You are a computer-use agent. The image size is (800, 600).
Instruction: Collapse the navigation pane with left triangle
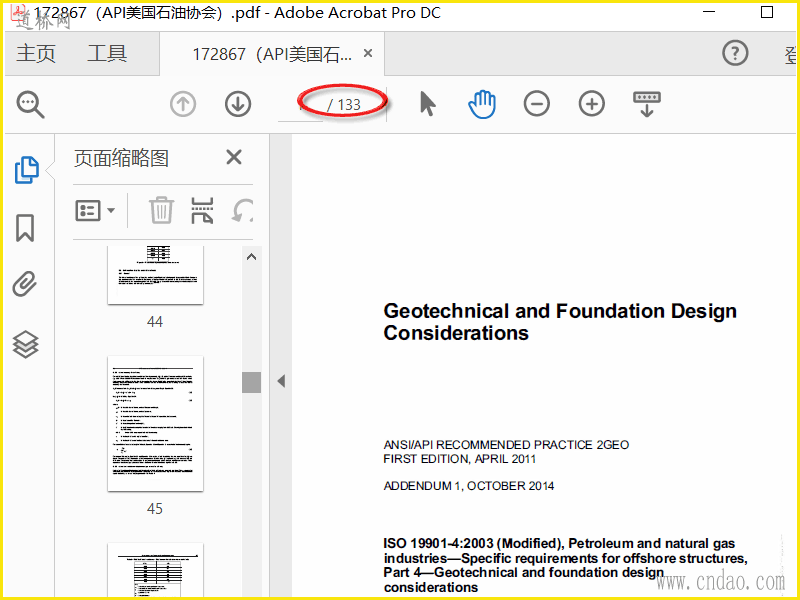pyautogui.click(x=281, y=381)
